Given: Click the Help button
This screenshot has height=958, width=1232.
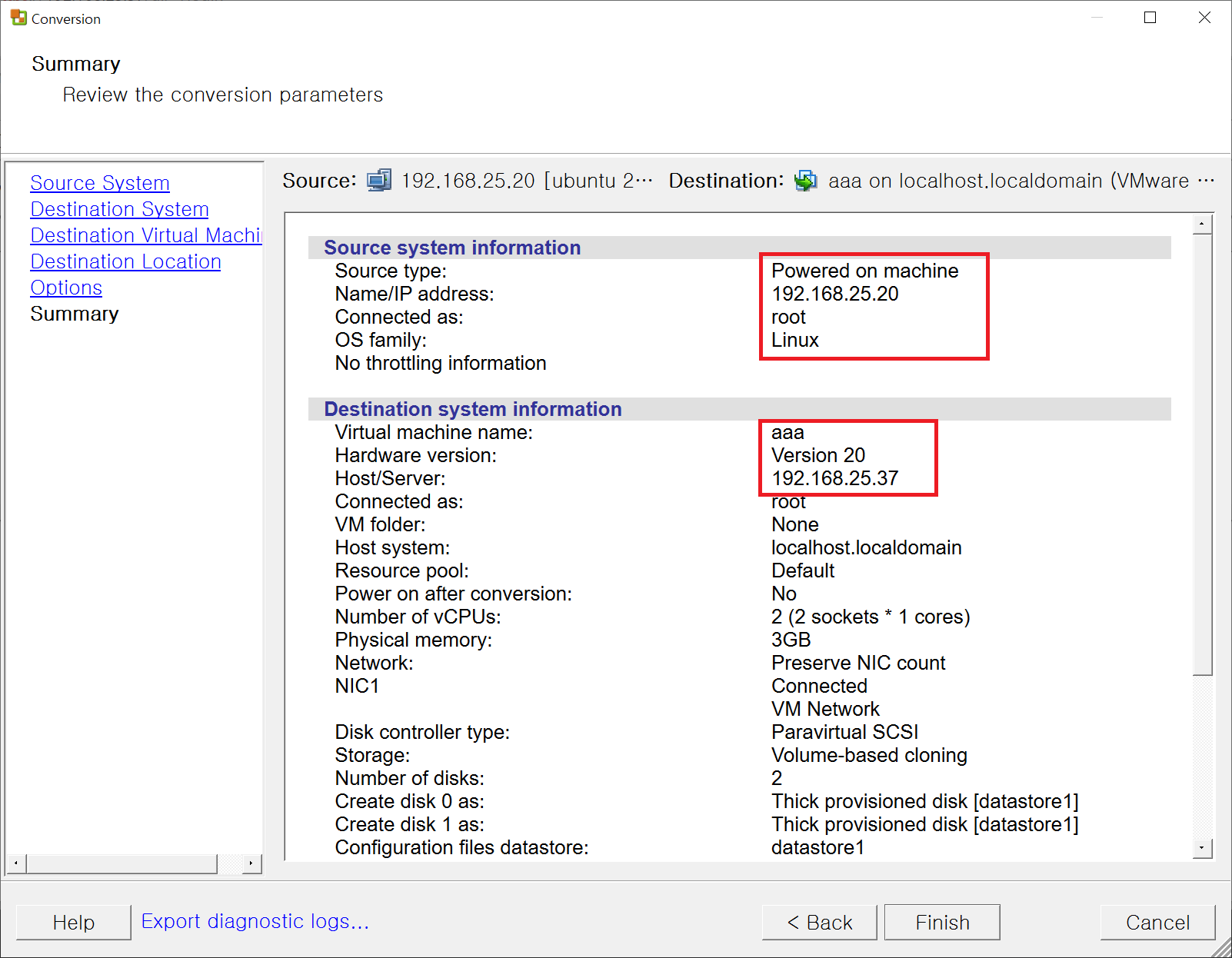Looking at the screenshot, I should click(x=74, y=922).
